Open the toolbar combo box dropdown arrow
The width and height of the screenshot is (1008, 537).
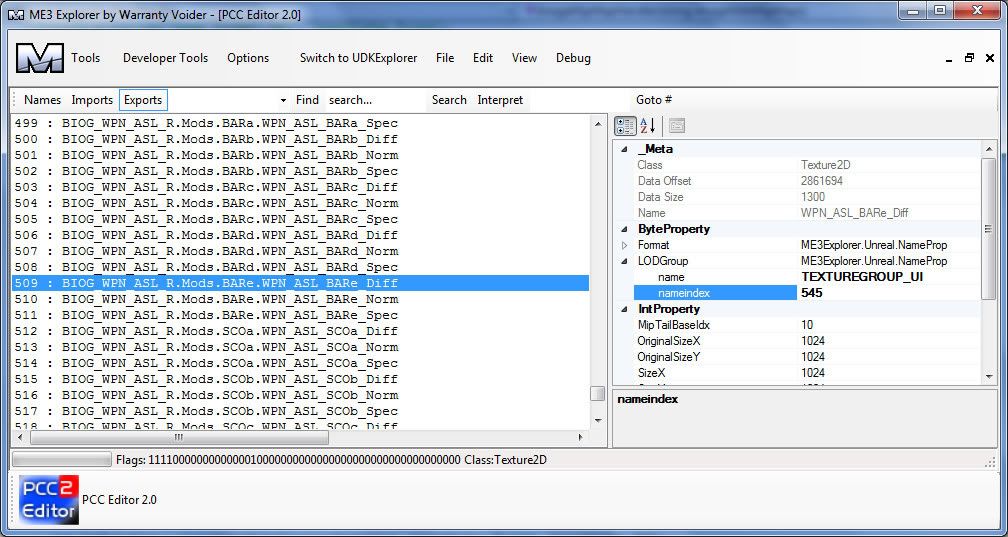click(283, 100)
